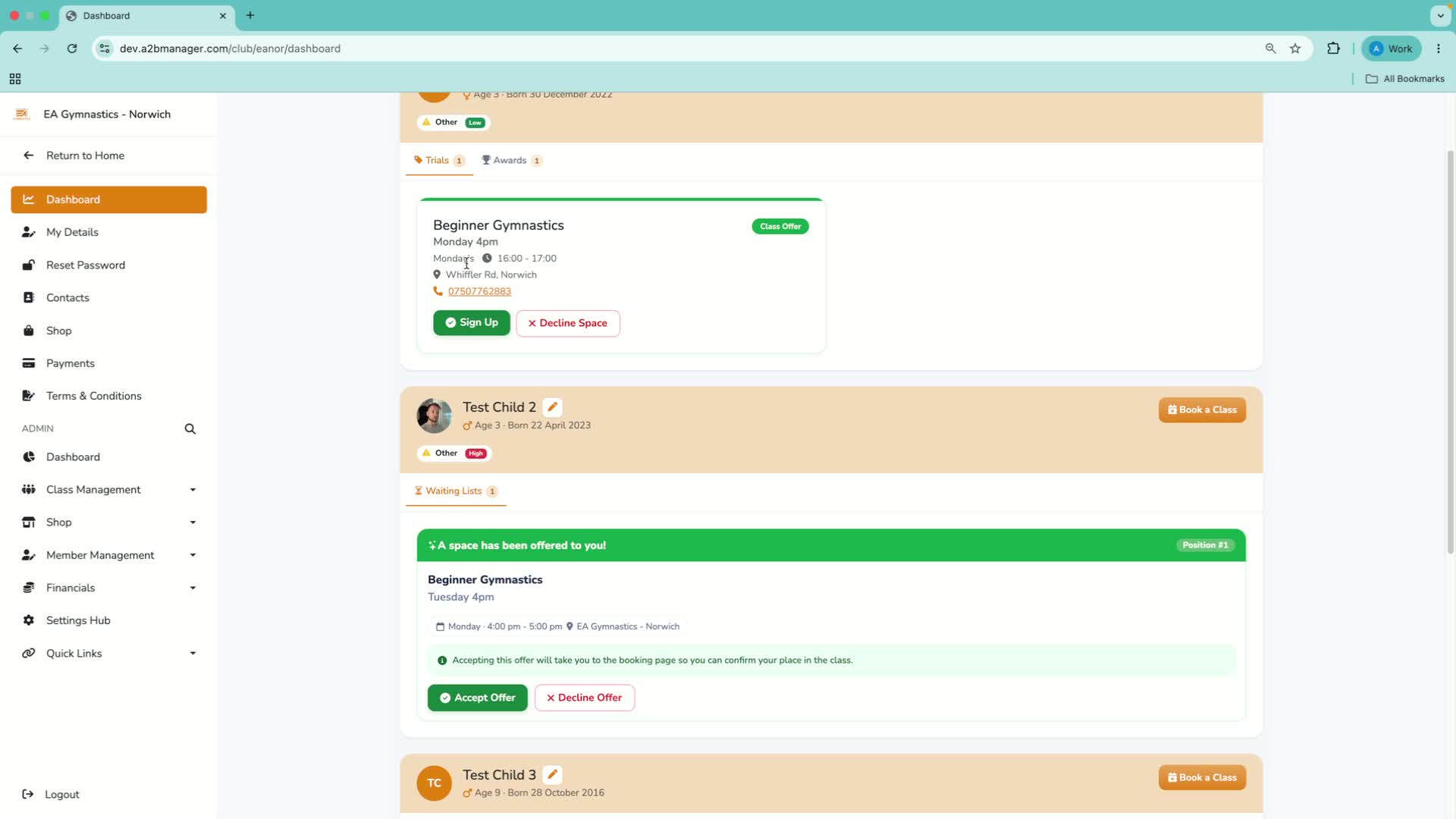The width and height of the screenshot is (1456, 819).
Task: Open a new browser tab
Action: (x=250, y=15)
